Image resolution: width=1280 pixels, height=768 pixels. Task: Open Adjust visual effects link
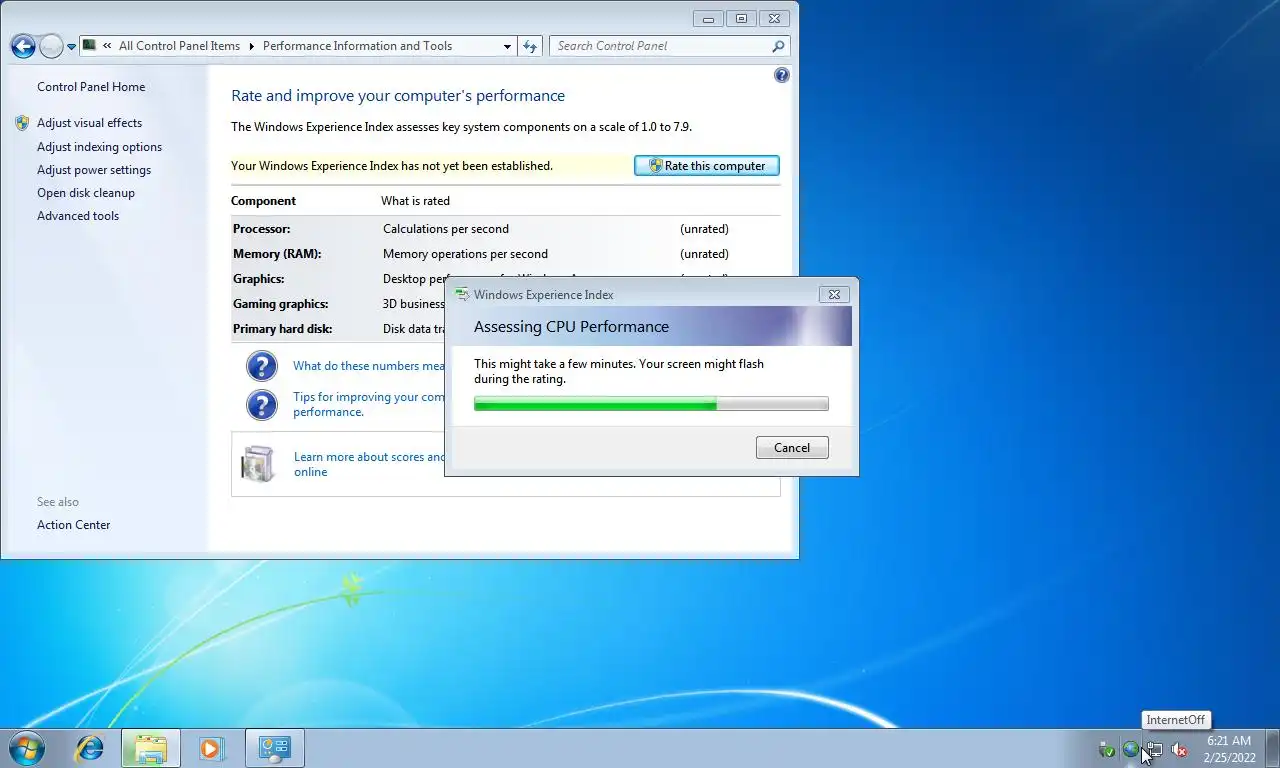tap(89, 123)
